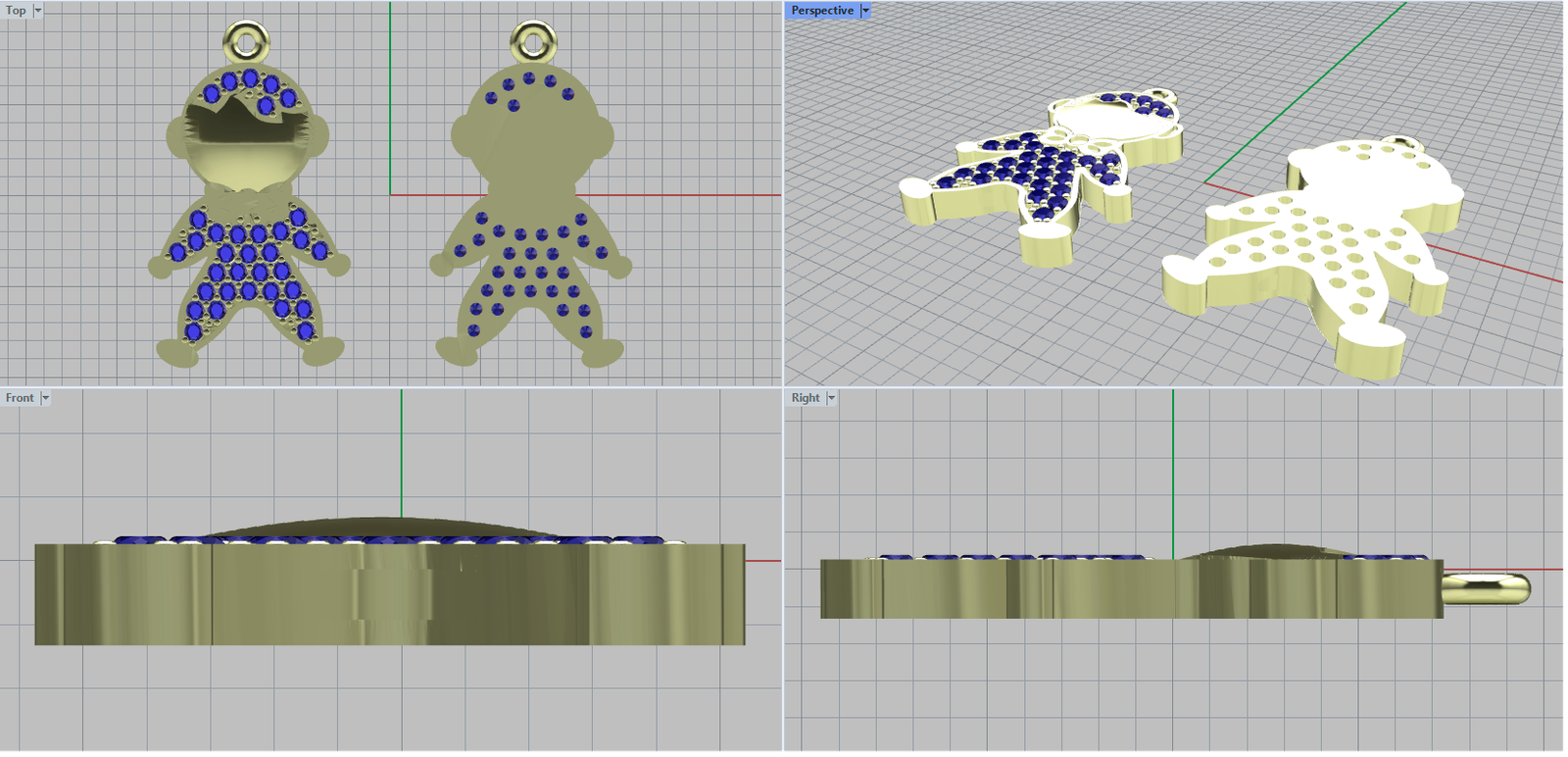Select the white drilled pendant in Perspective view
1568x757 pixels.
1313,245
